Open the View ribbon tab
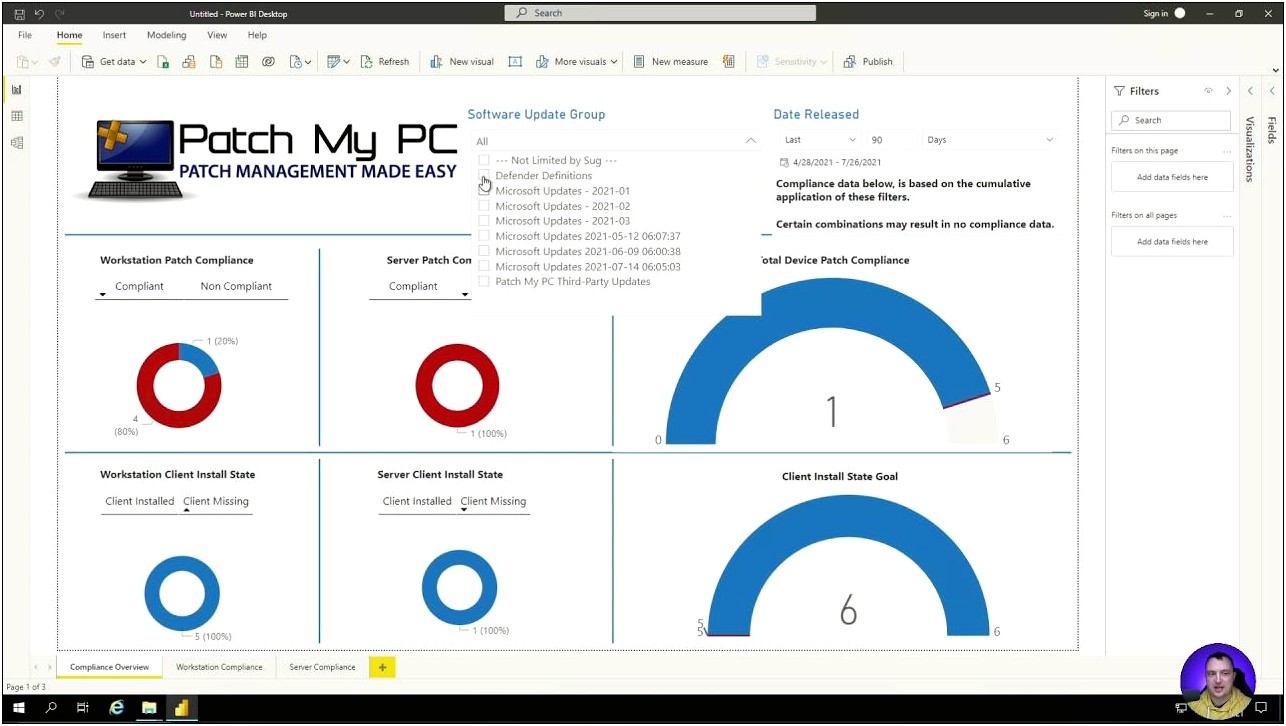This screenshot has width=1286, height=726. (217, 35)
